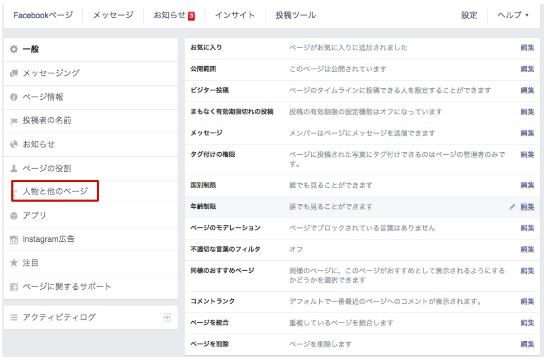
Task: Click the 年齢制限 setting label
Action: click(203, 206)
